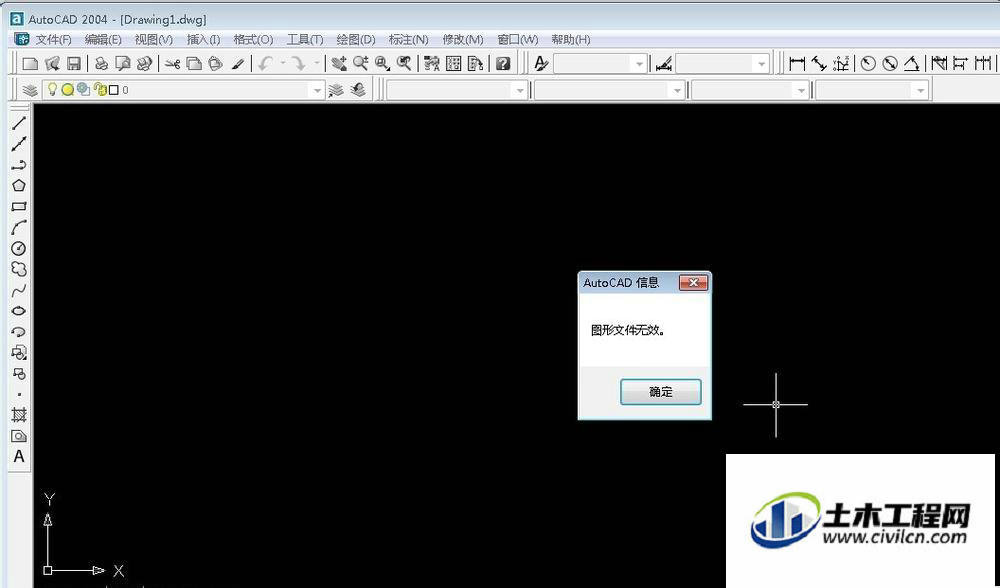Image resolution: width=1000 pixels, height=588 pixels.
Task: Open Plot Preview from the toolbar
Action: [122, 63]
